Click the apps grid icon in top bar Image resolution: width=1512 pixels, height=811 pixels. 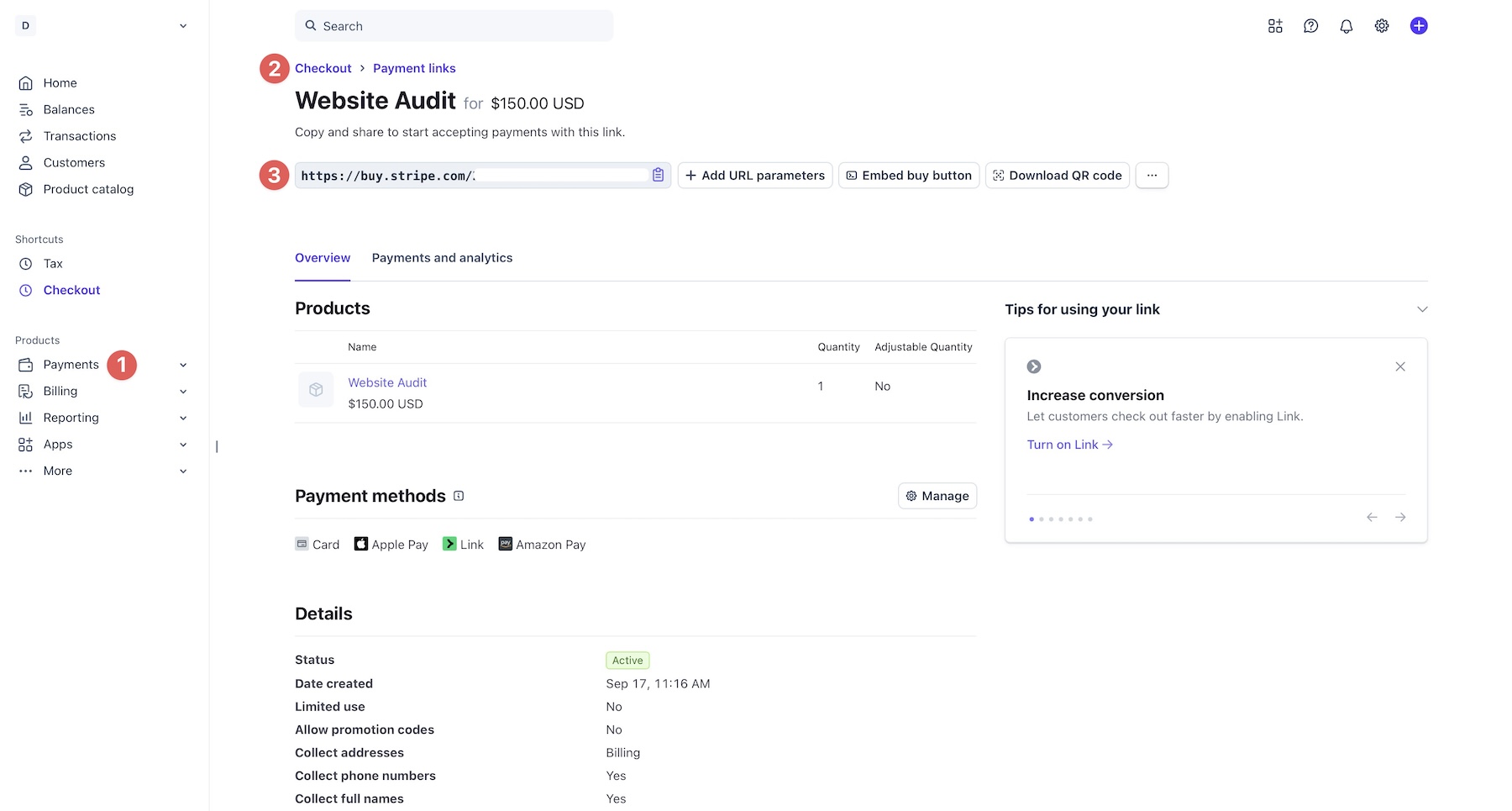(x=1275, y=26)
